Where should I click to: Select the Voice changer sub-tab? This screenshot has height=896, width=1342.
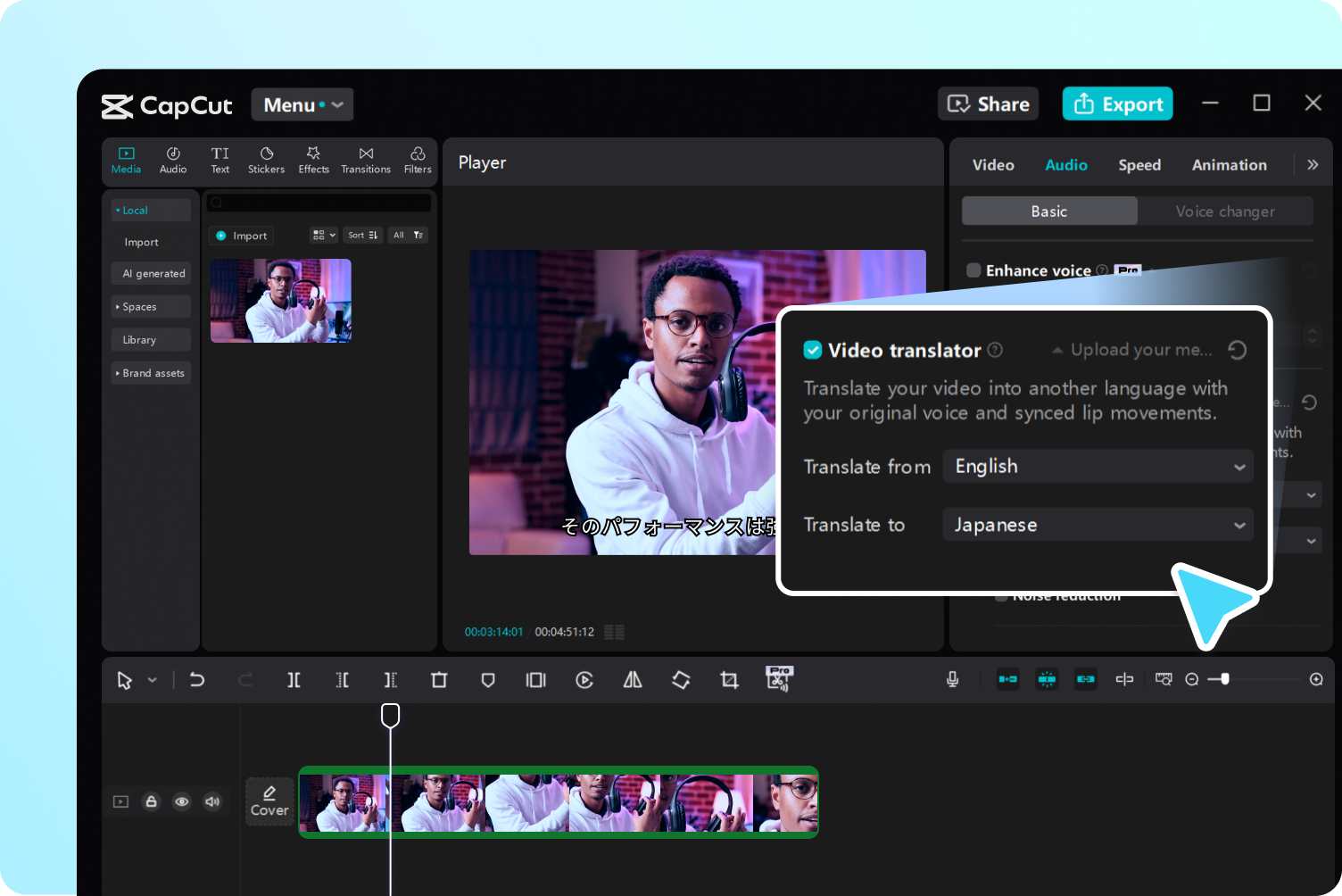(x=1225, y=212)
